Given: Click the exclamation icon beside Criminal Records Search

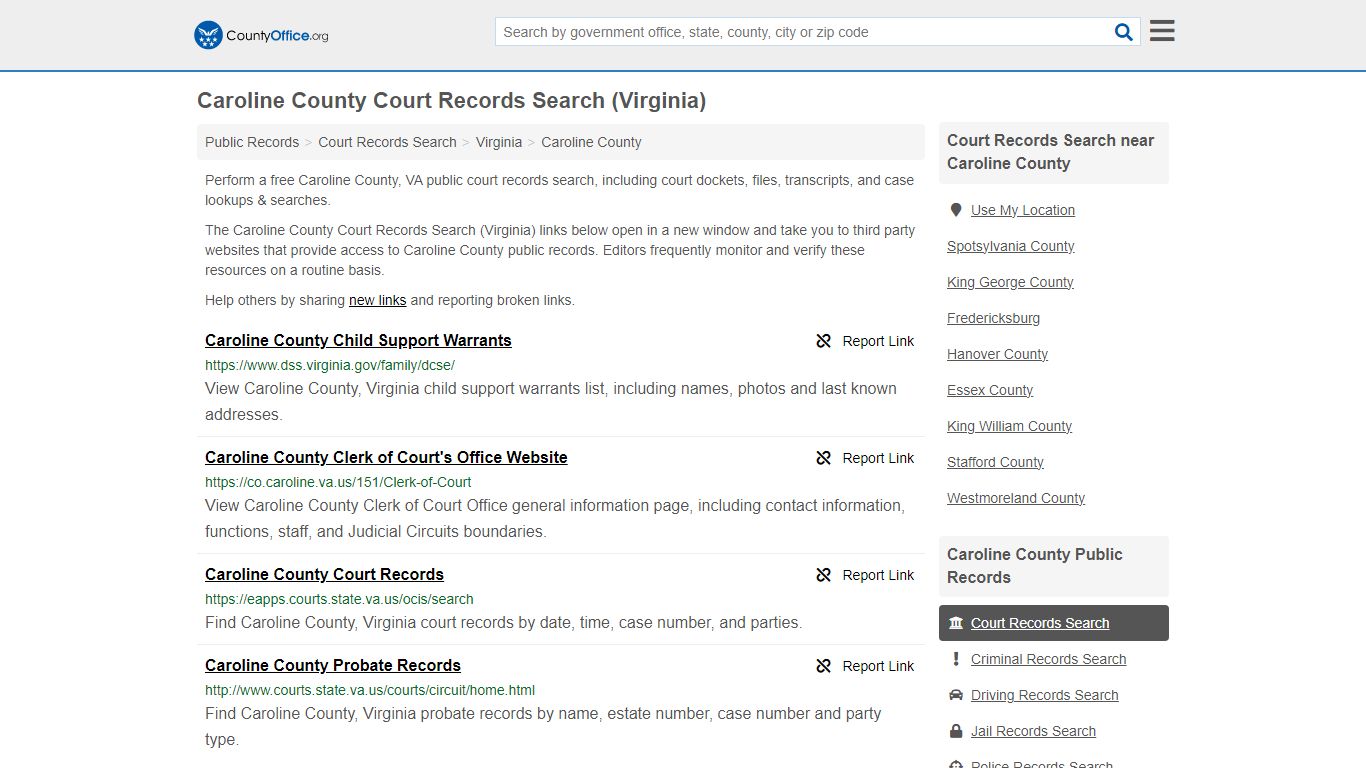Looking at the screenshot, I should tap(956, 659).
